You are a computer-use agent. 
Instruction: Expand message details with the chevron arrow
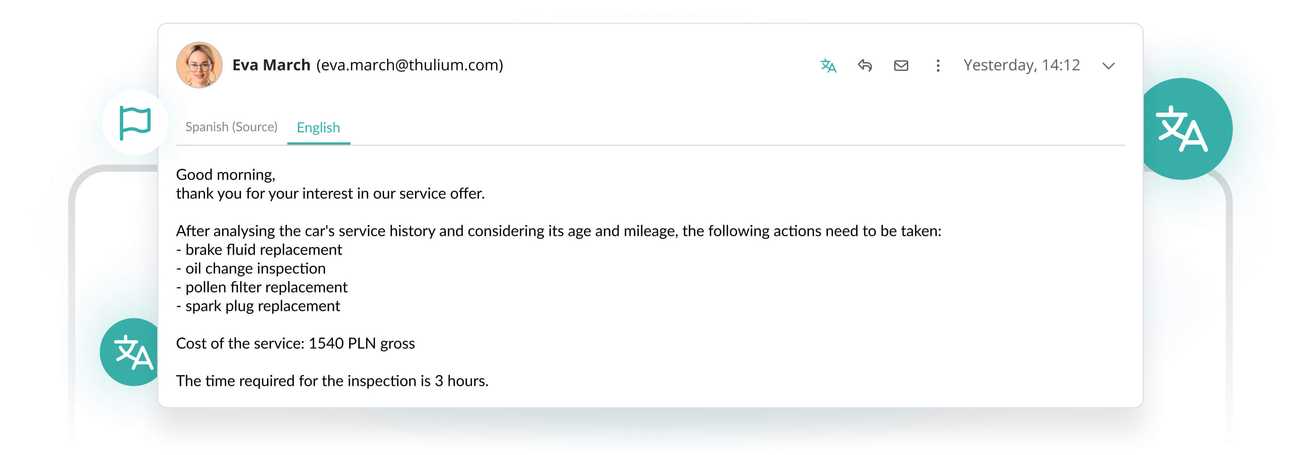click(1108, 66)
